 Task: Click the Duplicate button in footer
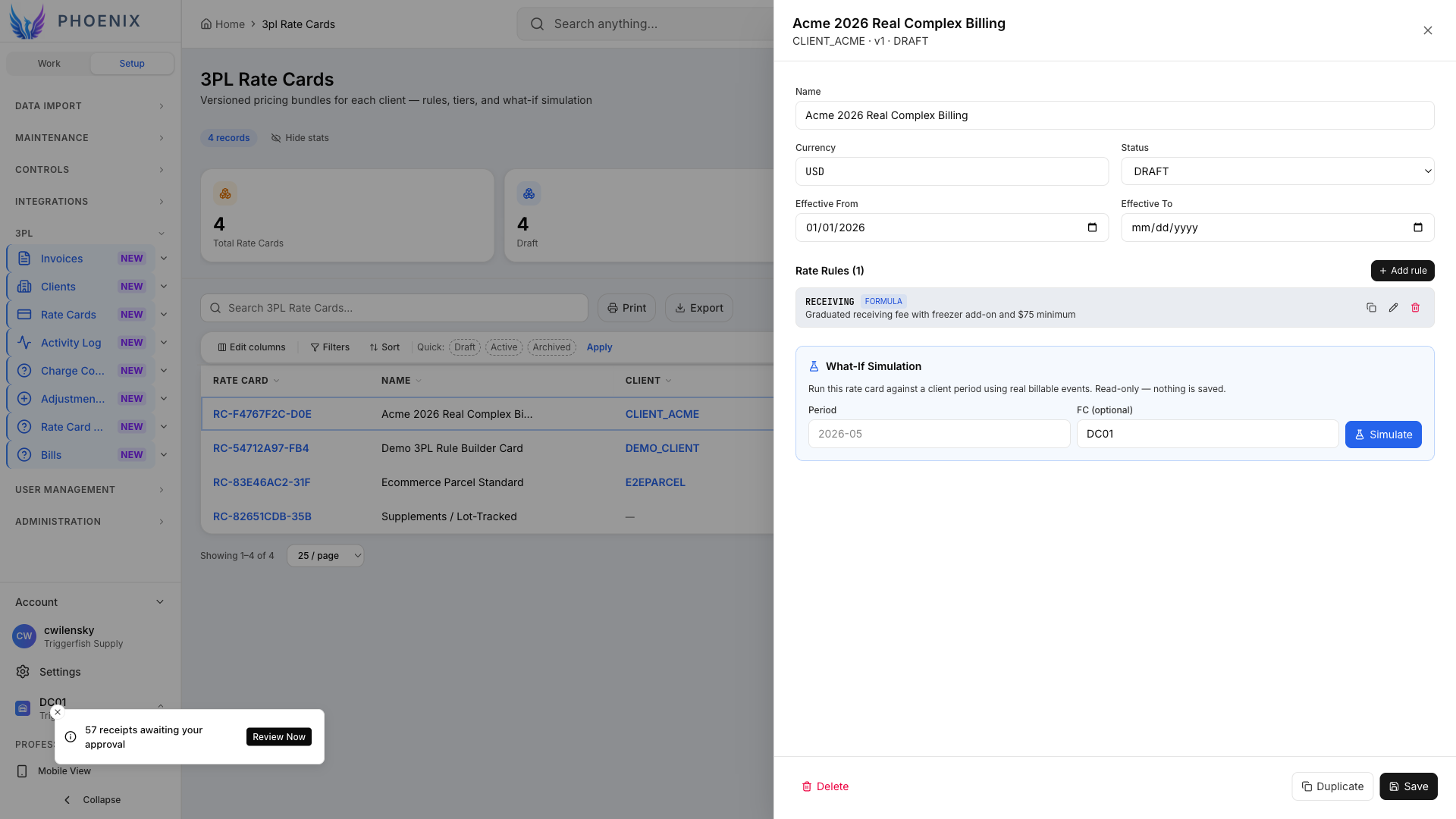coord(1332,786)
